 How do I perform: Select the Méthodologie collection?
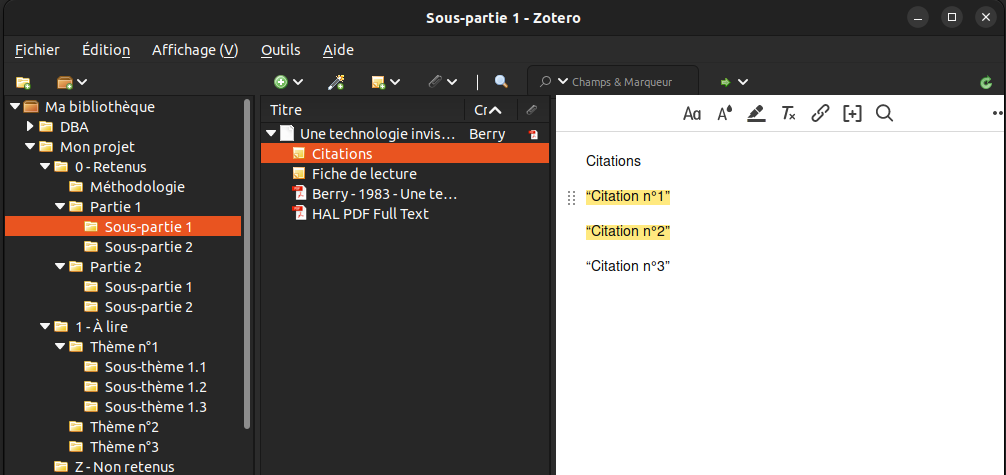tap(137, 187)
